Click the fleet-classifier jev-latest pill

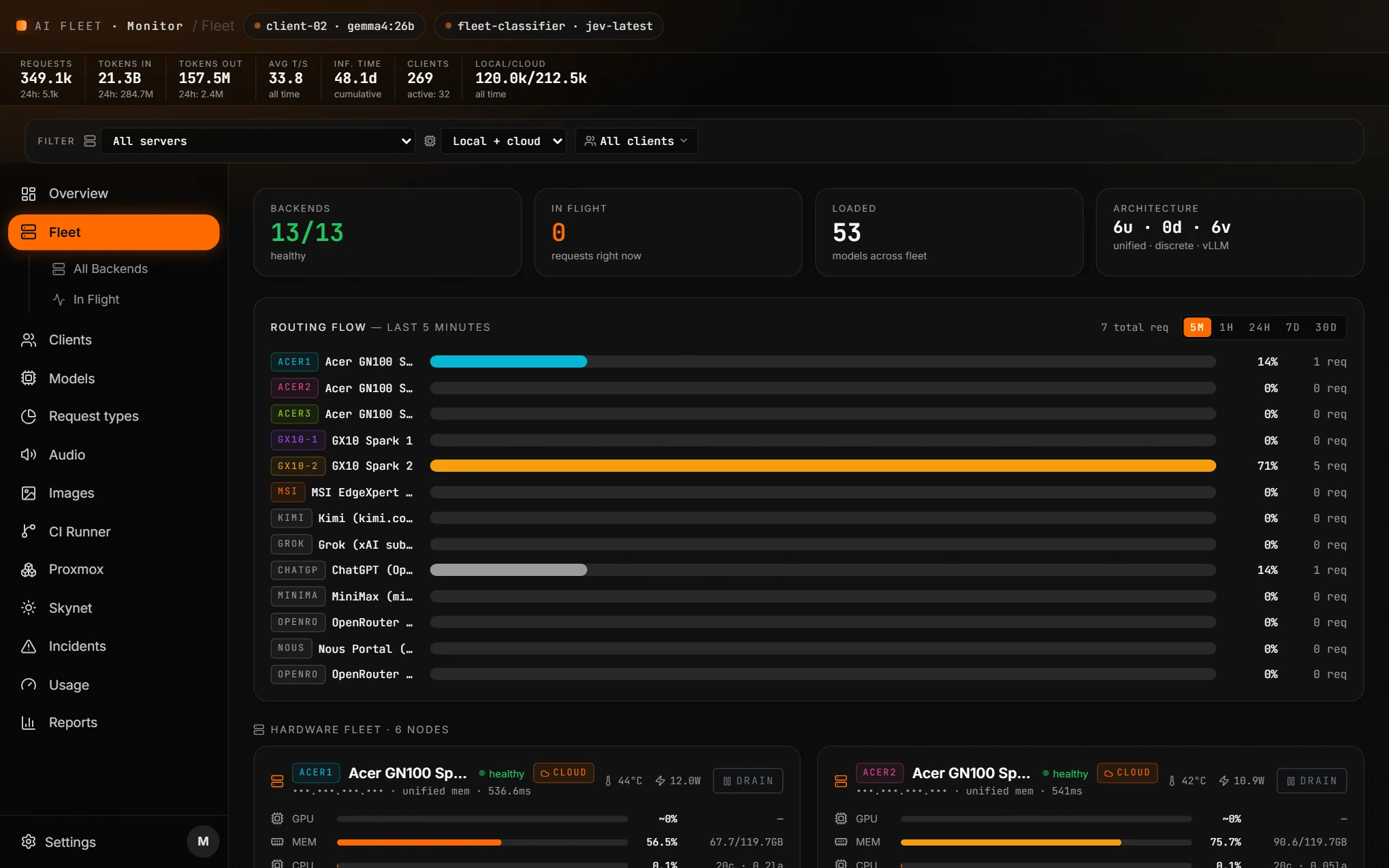pyautogui.click(x=549, y=26)
